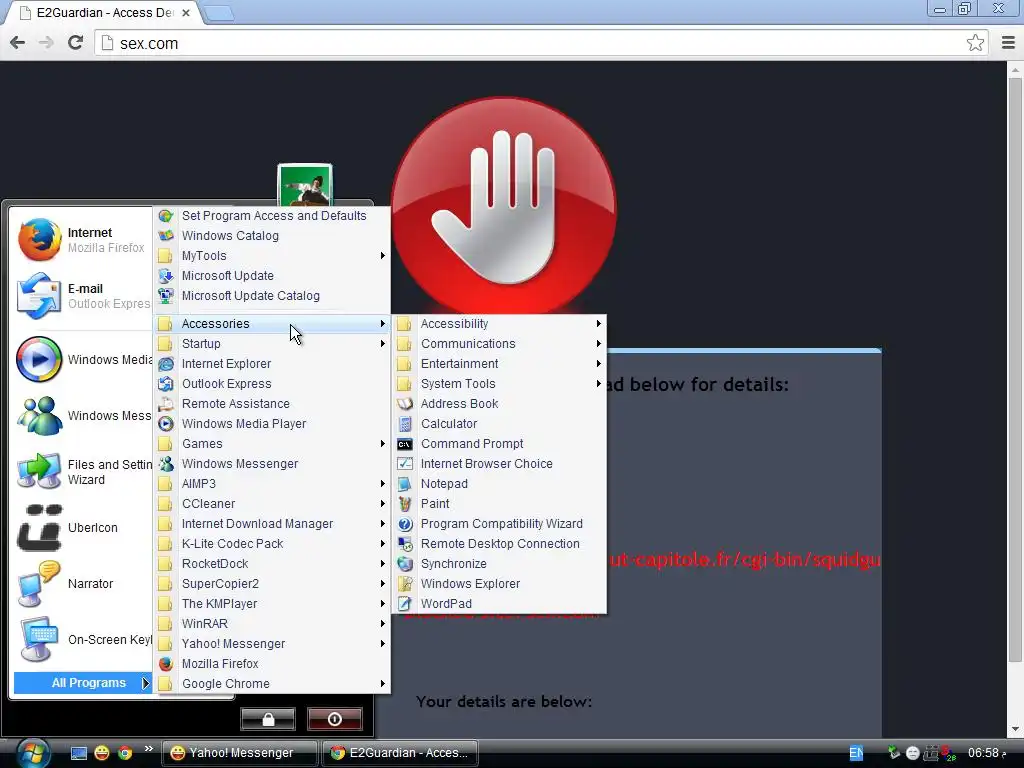Open new tab button in Chrome

point(219,13)
